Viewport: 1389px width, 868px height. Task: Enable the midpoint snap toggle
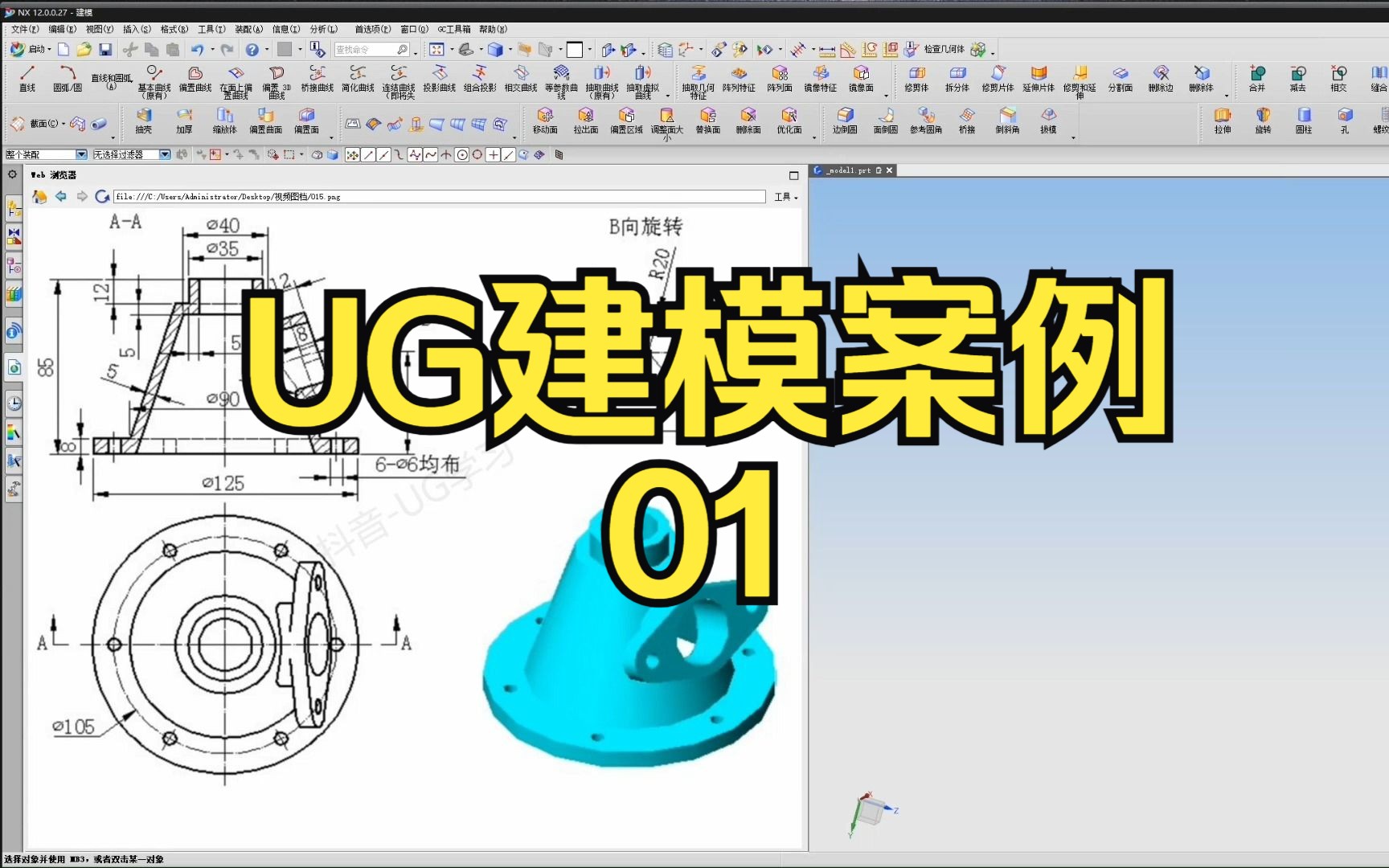(383, 155)
